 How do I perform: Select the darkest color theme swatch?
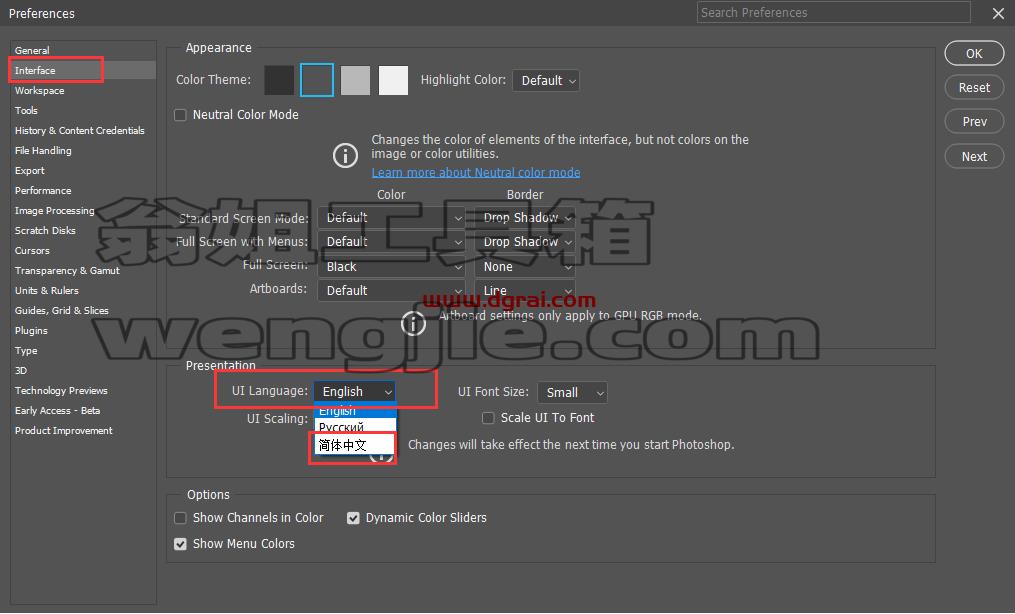[x=279, y=80]
